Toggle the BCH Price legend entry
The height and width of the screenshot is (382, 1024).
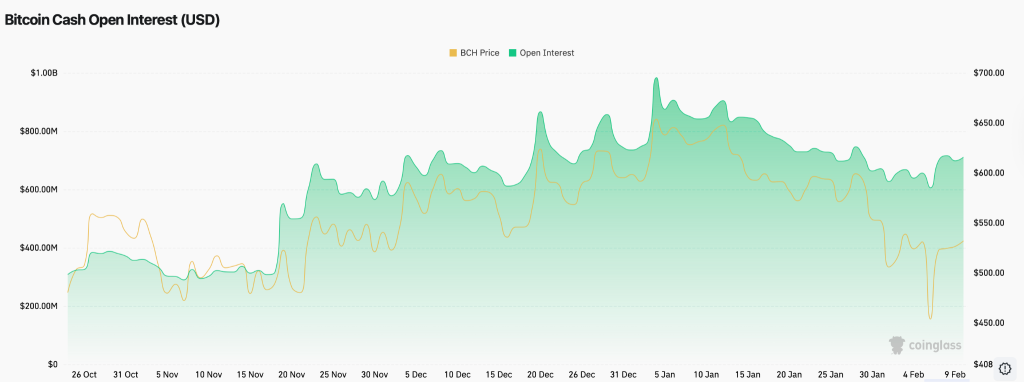(474, 53)
